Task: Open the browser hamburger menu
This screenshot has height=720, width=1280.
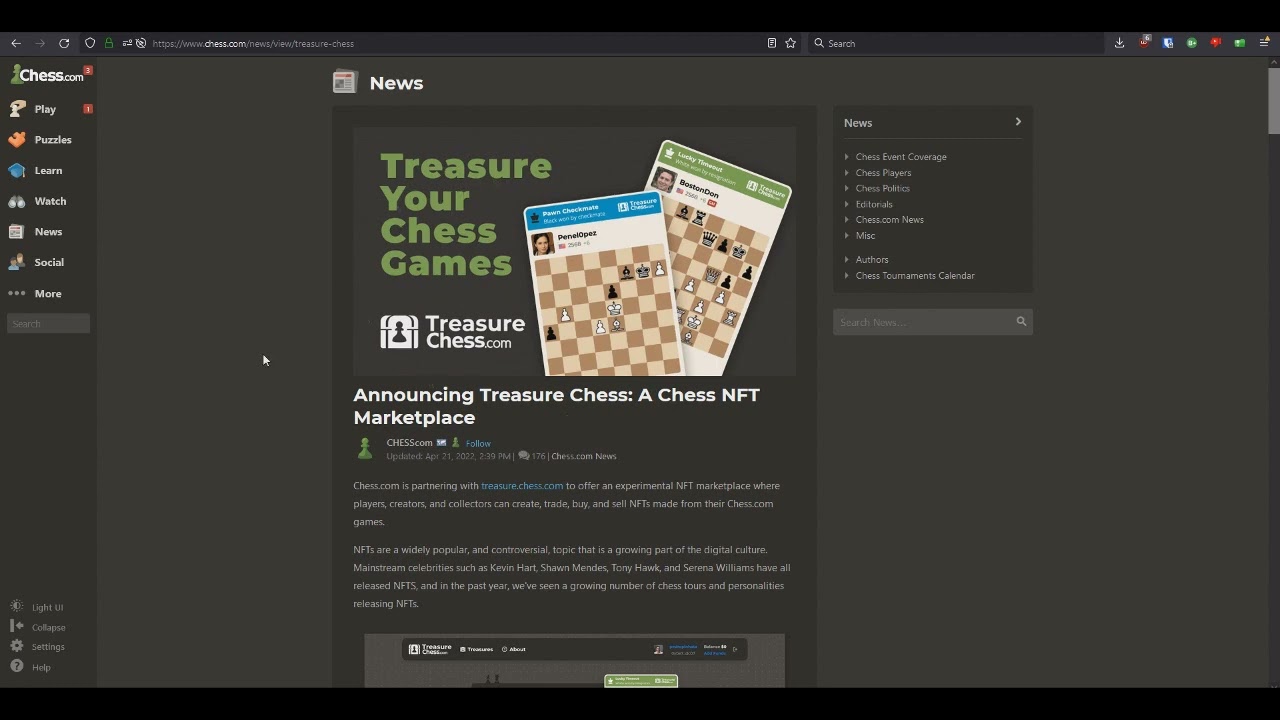Action: point(1264,43)
